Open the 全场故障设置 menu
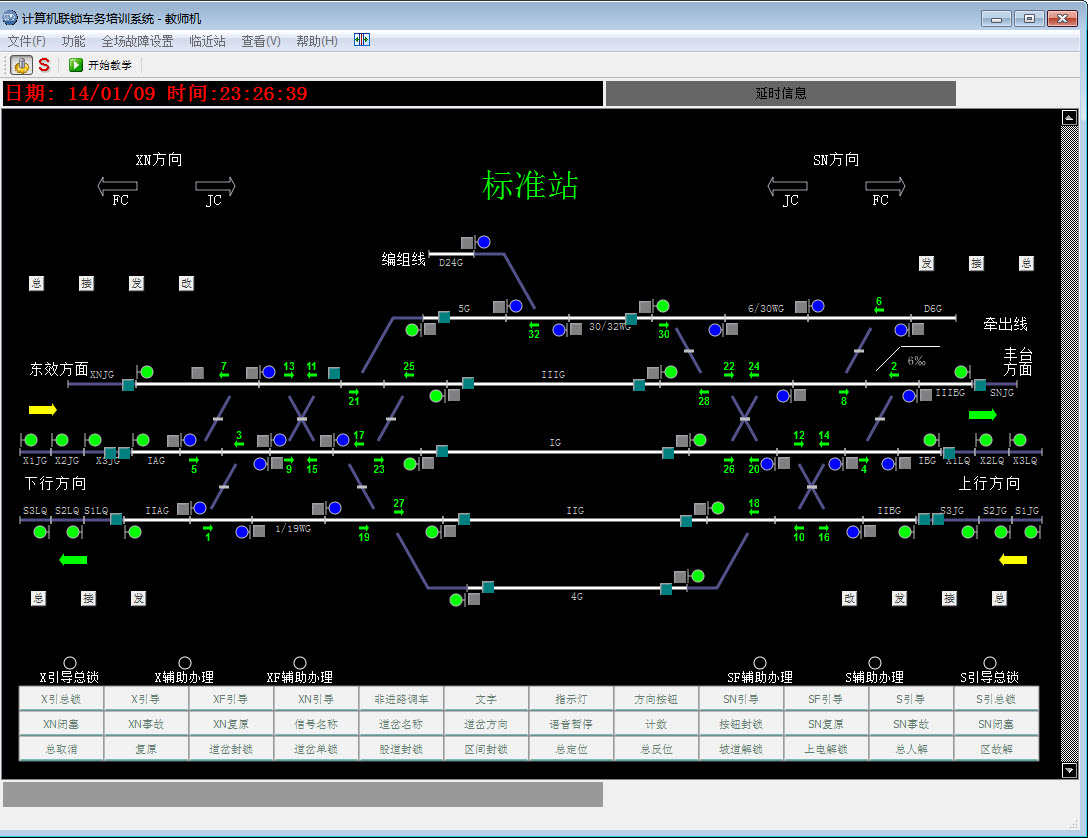 pos(140,40)
